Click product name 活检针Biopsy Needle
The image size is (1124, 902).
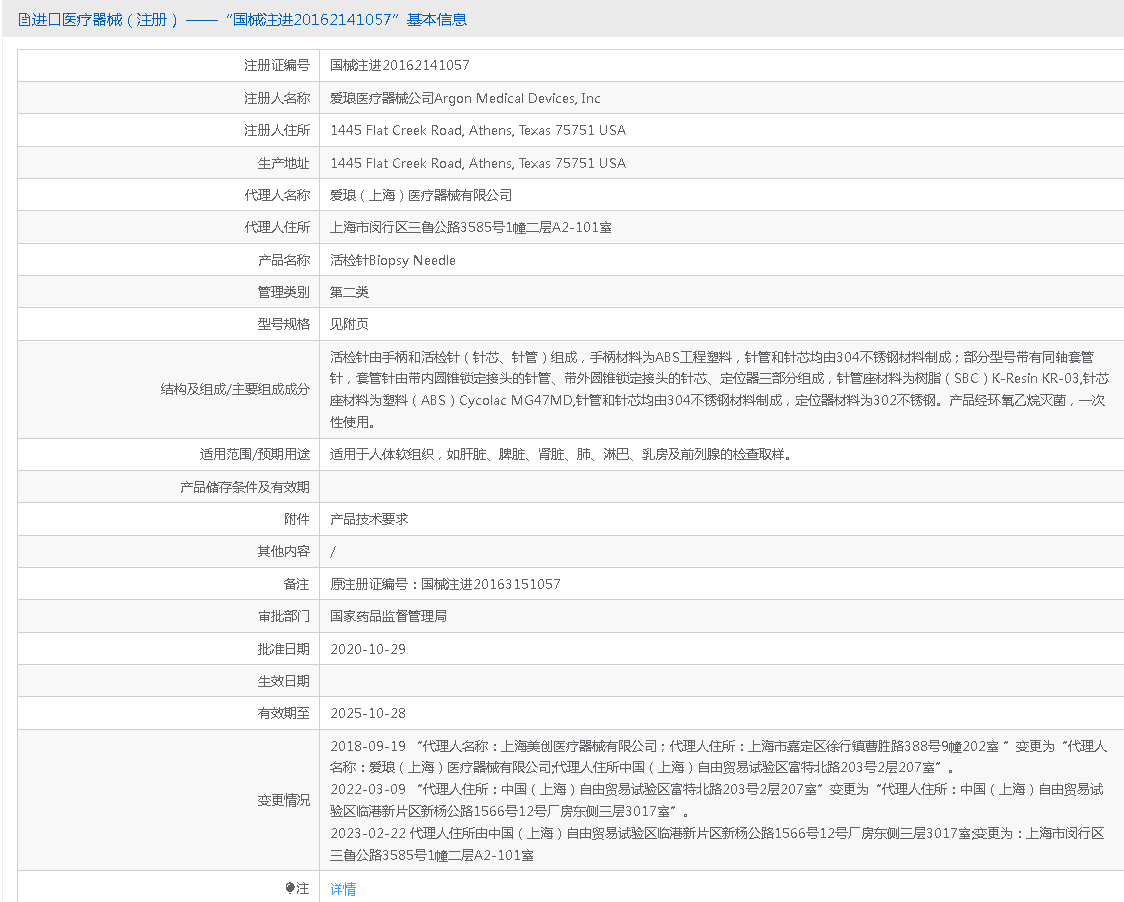pos(393,260)
